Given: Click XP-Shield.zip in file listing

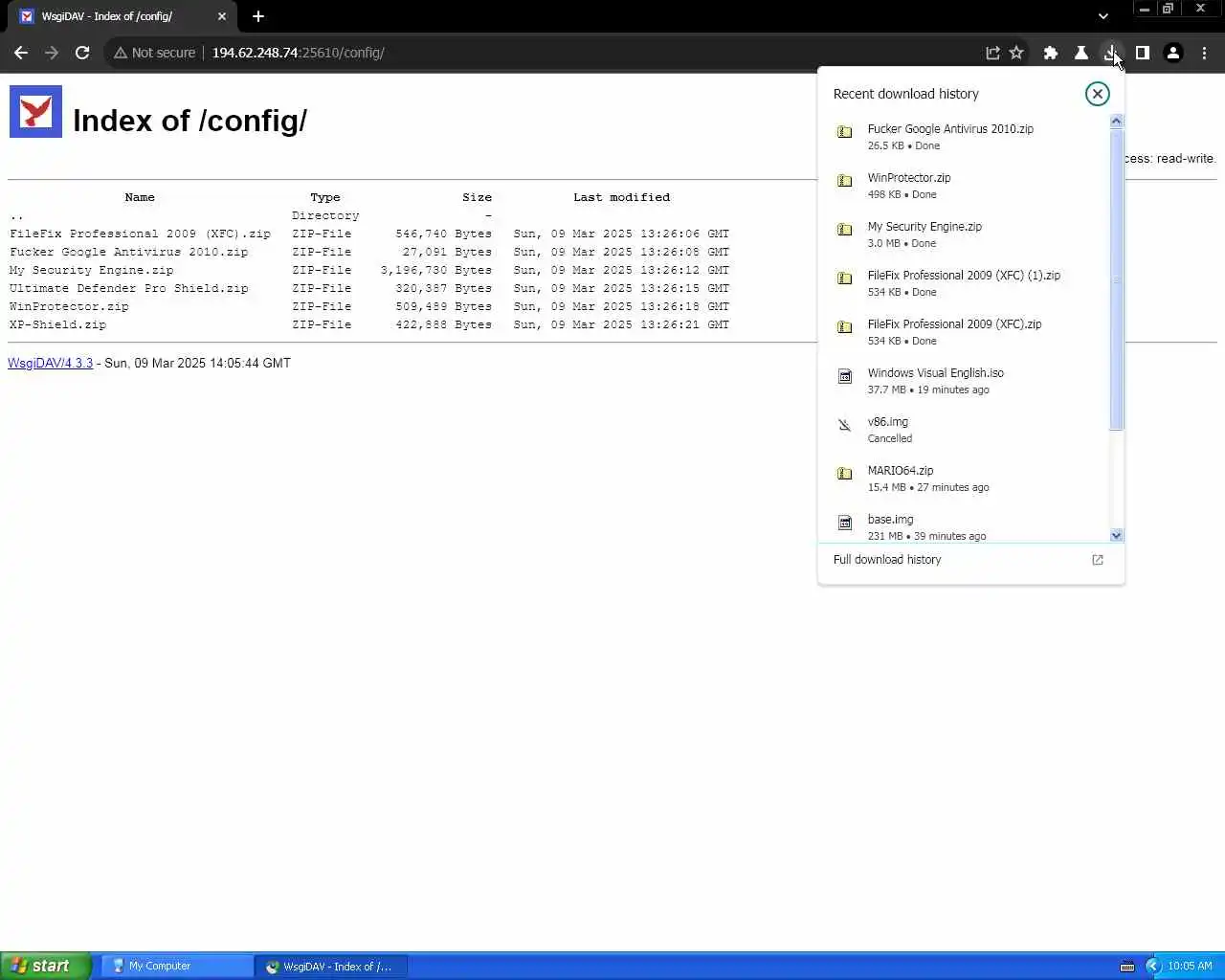Looking at the screenshot, I should tap(58, 324).
